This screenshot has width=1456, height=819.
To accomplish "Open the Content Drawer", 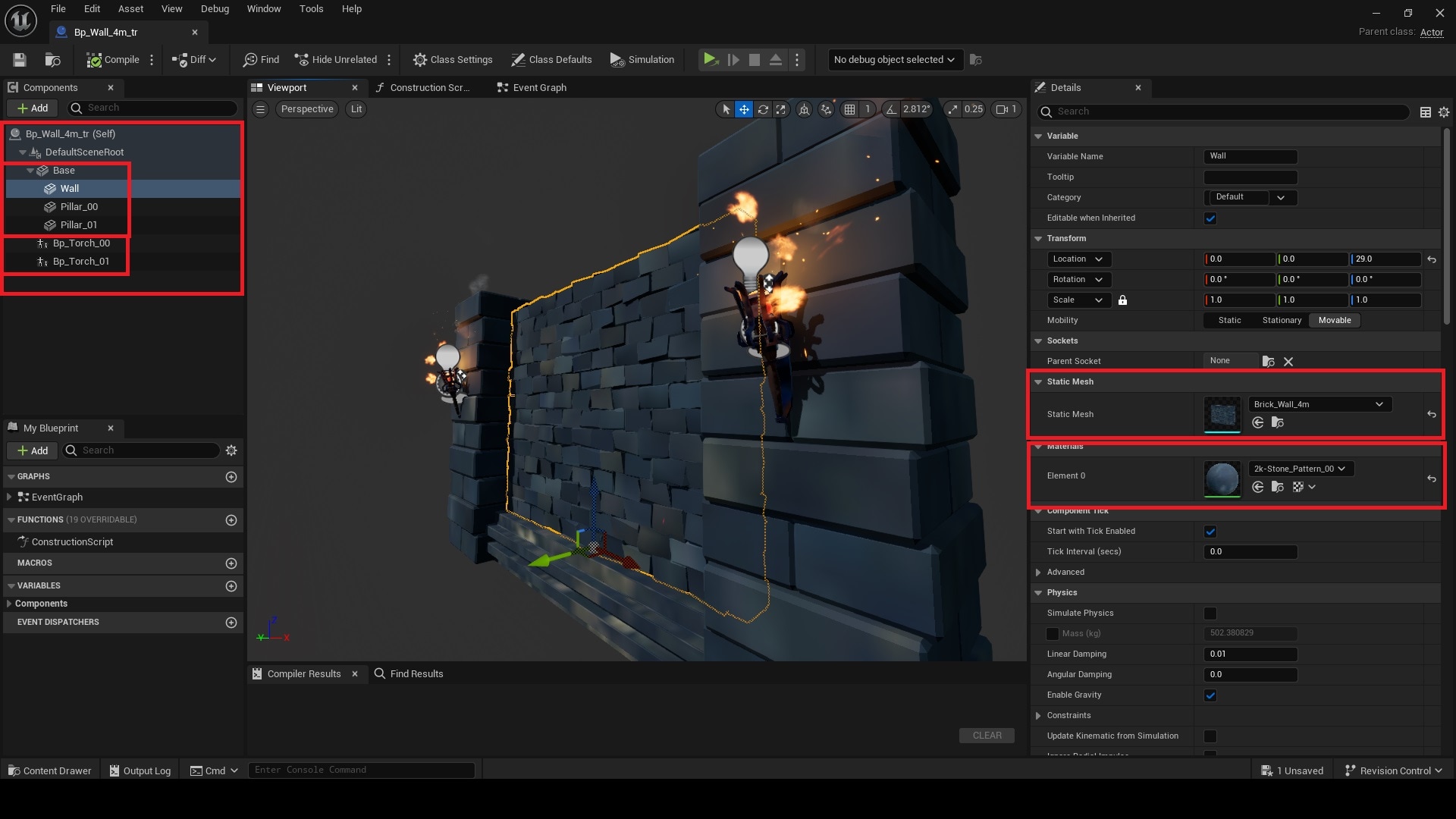I will (x=49, y=770).
